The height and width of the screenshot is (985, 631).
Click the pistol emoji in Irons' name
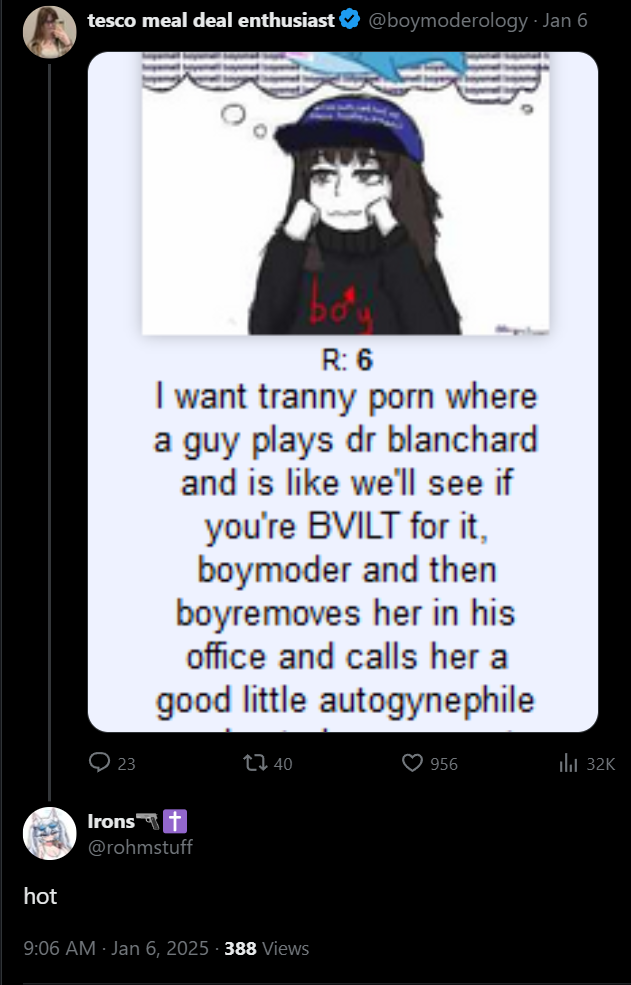coord(148,821)
